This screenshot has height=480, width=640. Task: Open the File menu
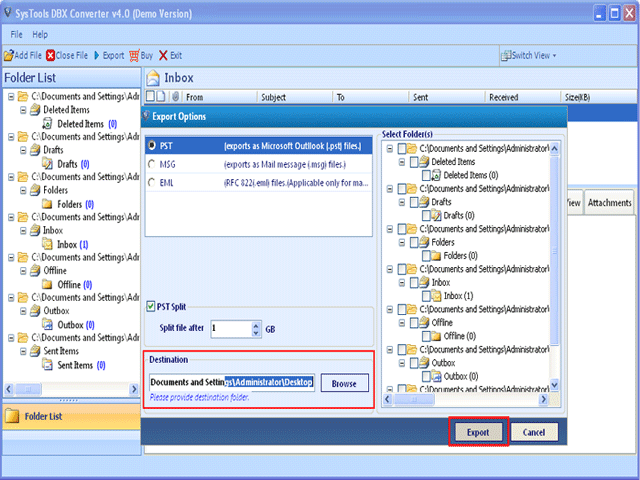pyautogui.click(x=17, y=34)
